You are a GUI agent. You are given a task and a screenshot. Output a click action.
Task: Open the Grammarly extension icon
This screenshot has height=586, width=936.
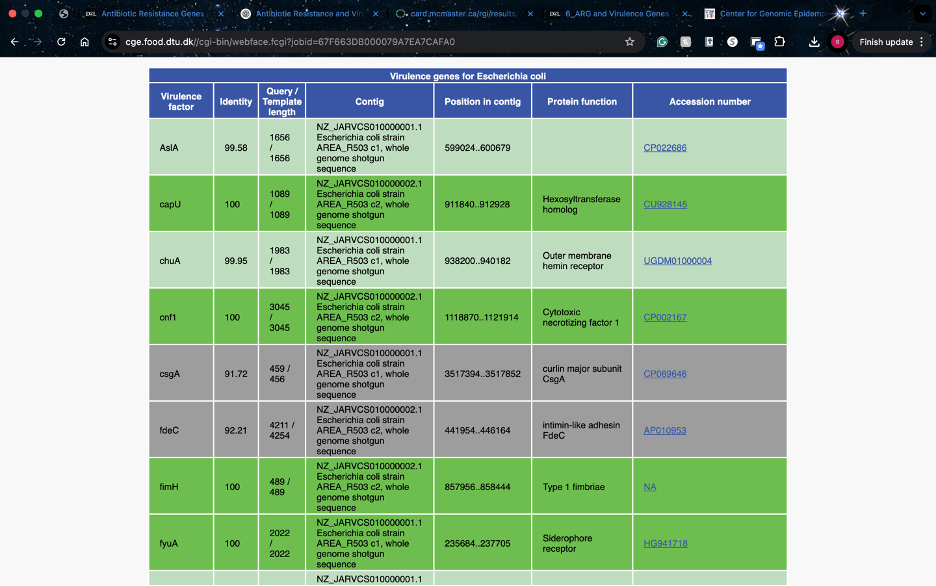click(662, 42)
